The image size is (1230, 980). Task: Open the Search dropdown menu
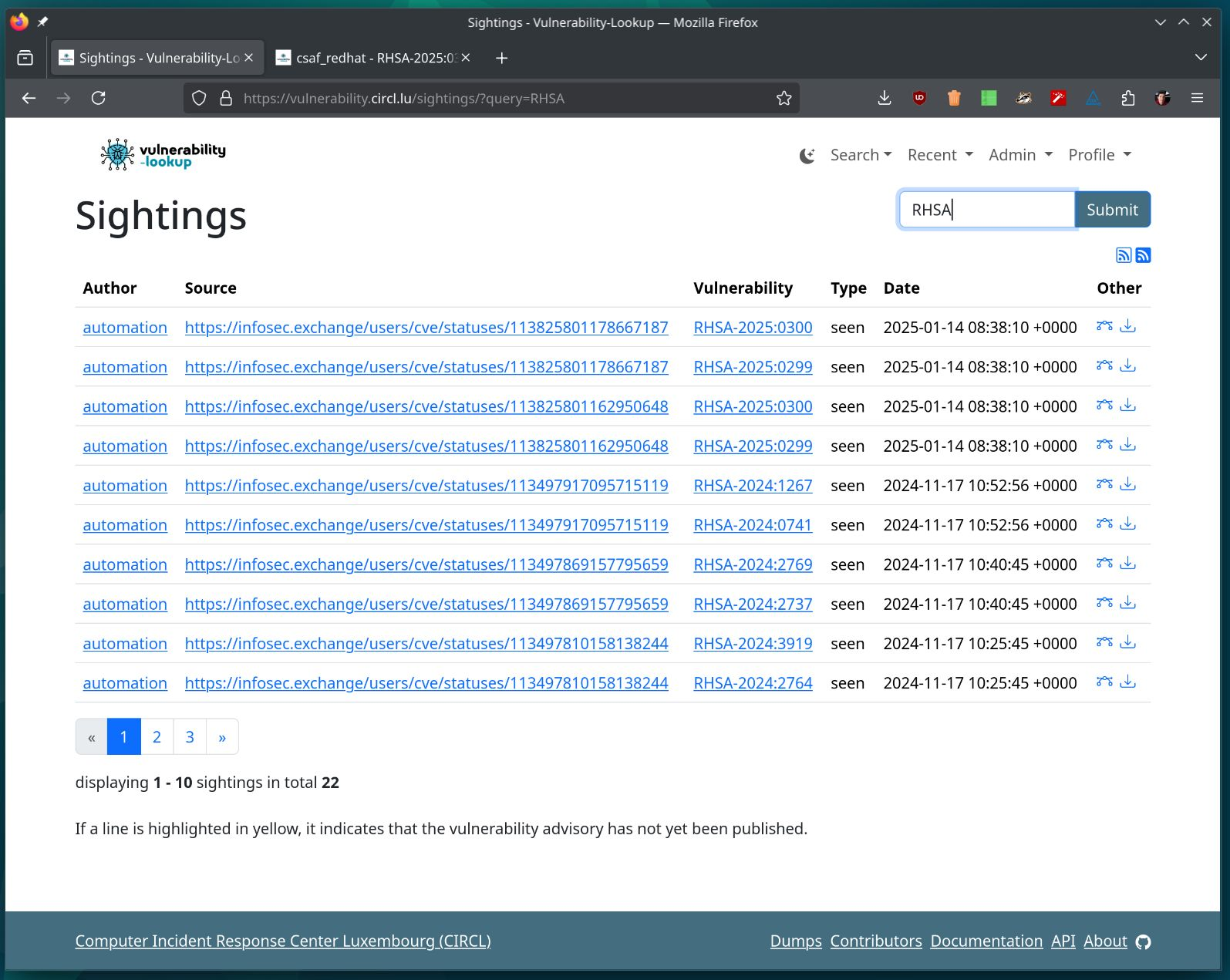pos(861,155)
